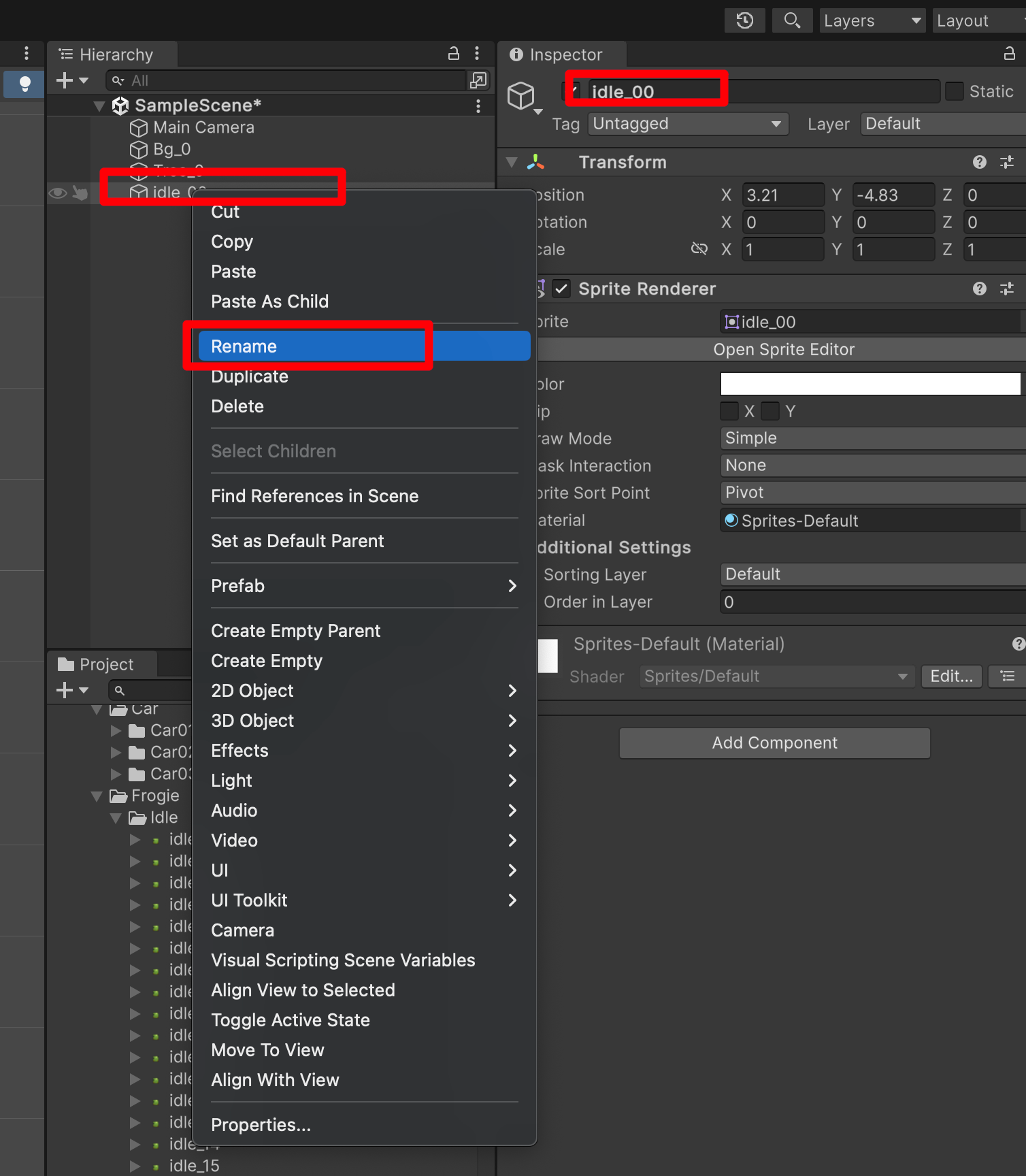Lock the Hierarchy panel with the padlock
Screen dimensions: 1026x1176
point(454,53)
